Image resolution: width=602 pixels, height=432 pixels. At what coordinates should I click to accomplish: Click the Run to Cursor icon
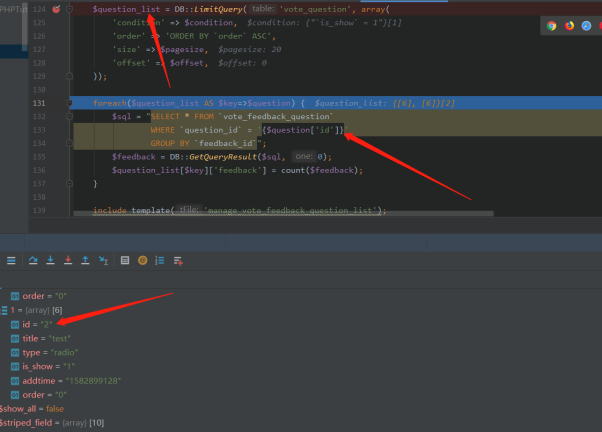[103, 261]
